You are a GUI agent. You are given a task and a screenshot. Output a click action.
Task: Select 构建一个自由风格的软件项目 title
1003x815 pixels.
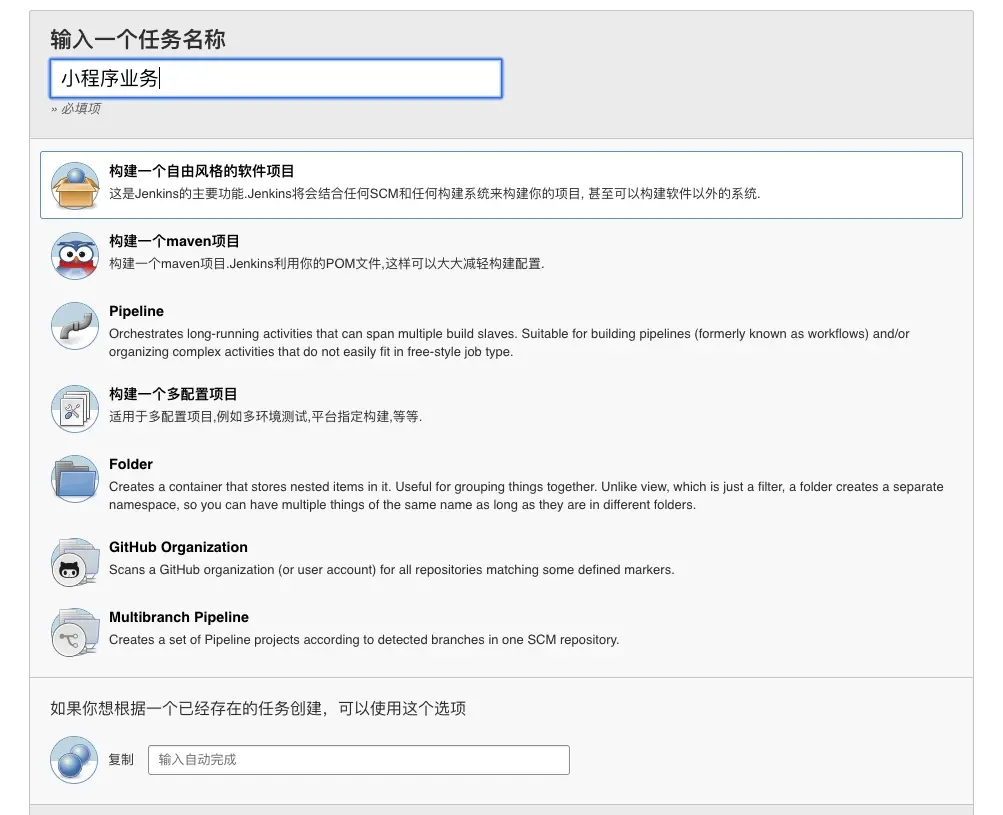pos(201,171)
